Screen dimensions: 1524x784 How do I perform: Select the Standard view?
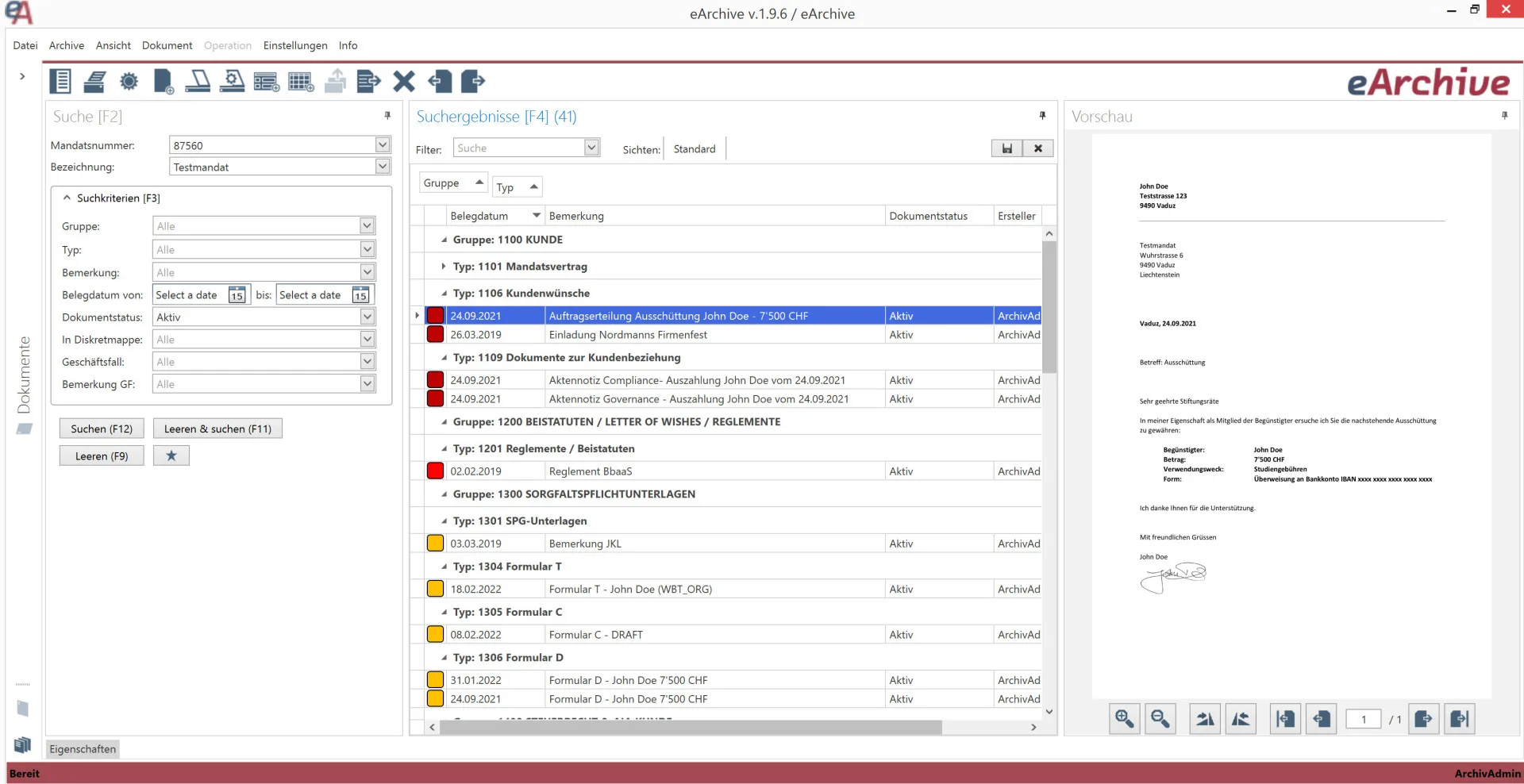point(695,149)
